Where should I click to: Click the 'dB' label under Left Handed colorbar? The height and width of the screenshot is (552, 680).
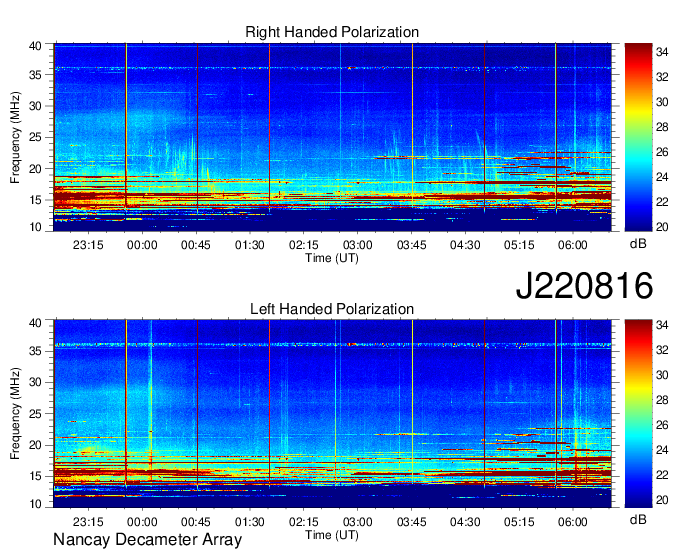pos(638,519)
